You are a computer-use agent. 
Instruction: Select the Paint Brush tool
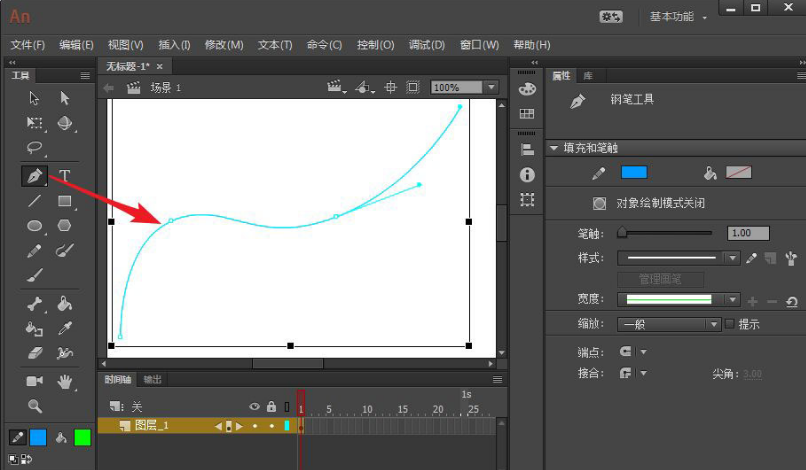tap(64, 251)
